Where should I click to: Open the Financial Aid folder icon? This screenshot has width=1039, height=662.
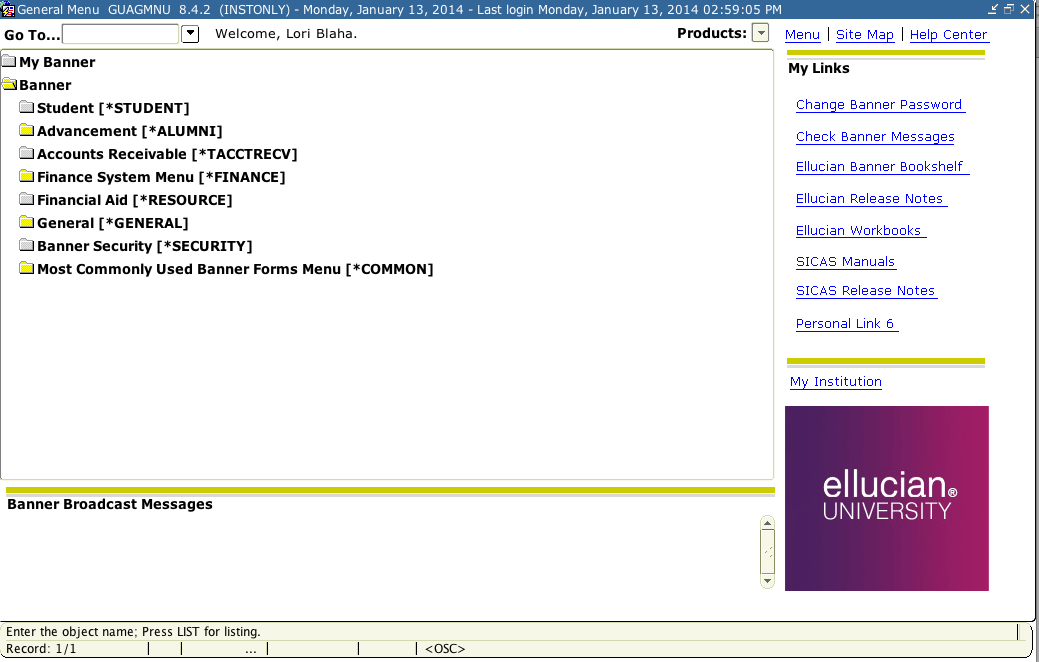pyautogui.click(x=27, y=199)
